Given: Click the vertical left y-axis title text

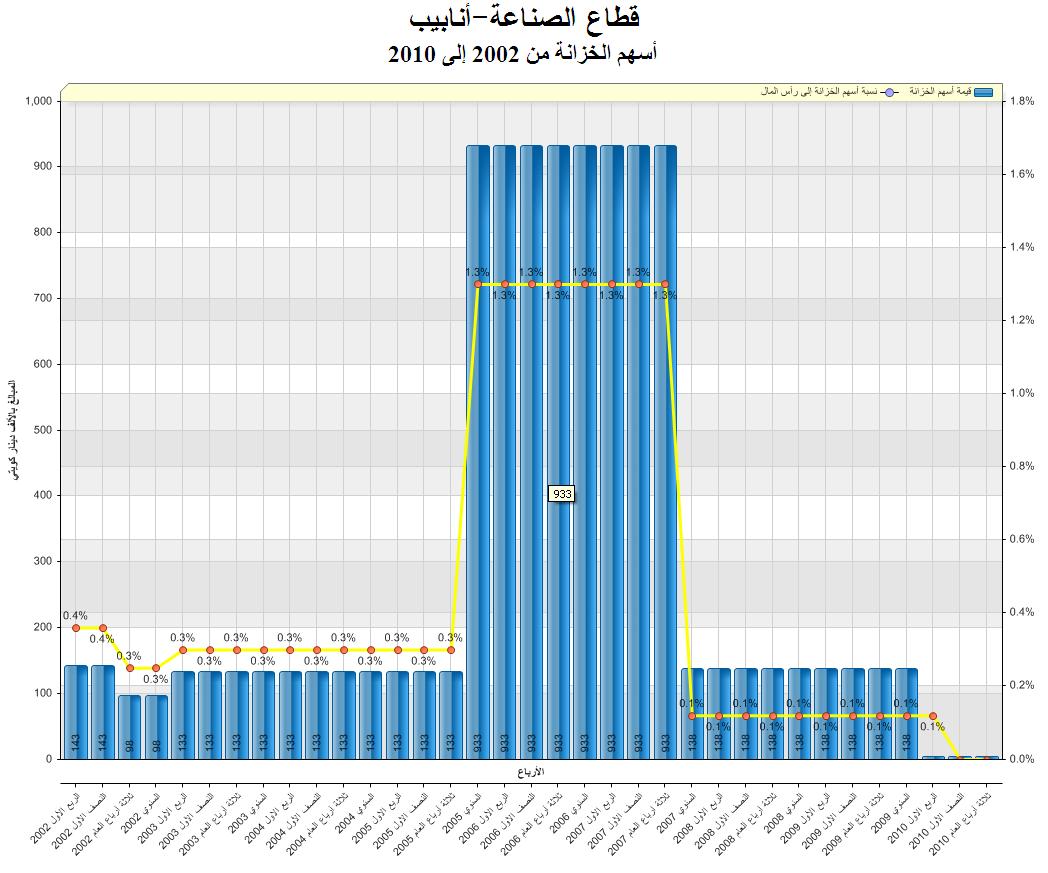Looking at the screenshot, I should coord(12,430).
